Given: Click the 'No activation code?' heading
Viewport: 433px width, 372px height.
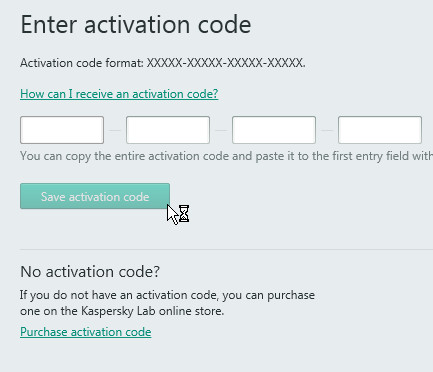Looking at the screenshot, I should click(x=90, y=272).
